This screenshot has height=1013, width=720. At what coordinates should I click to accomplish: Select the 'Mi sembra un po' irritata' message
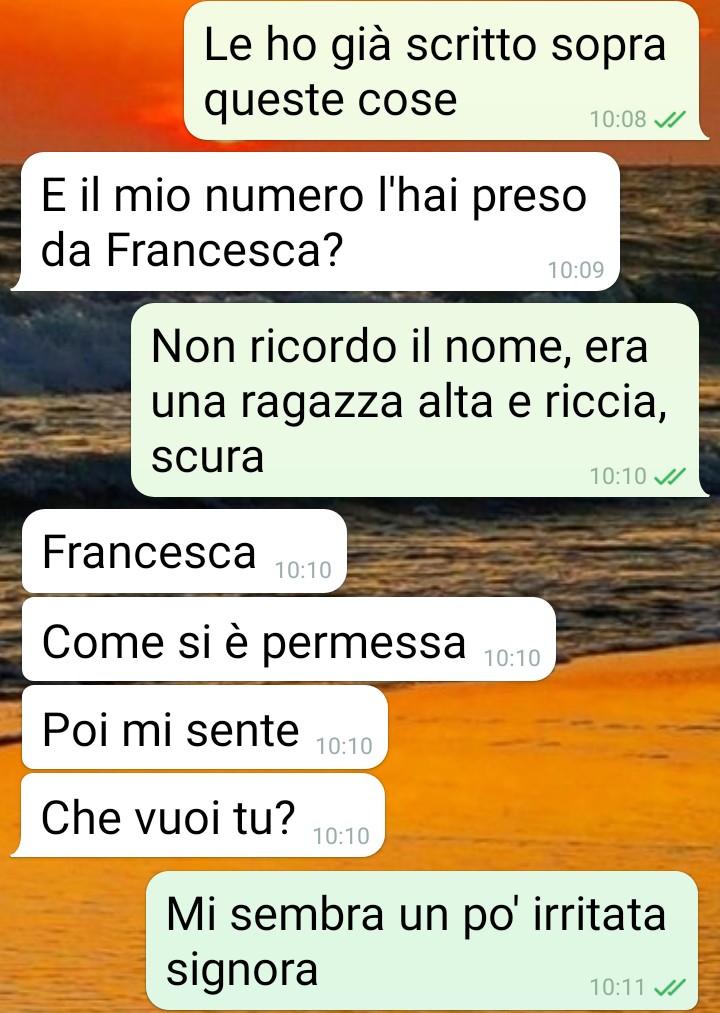tap(423, 941)
